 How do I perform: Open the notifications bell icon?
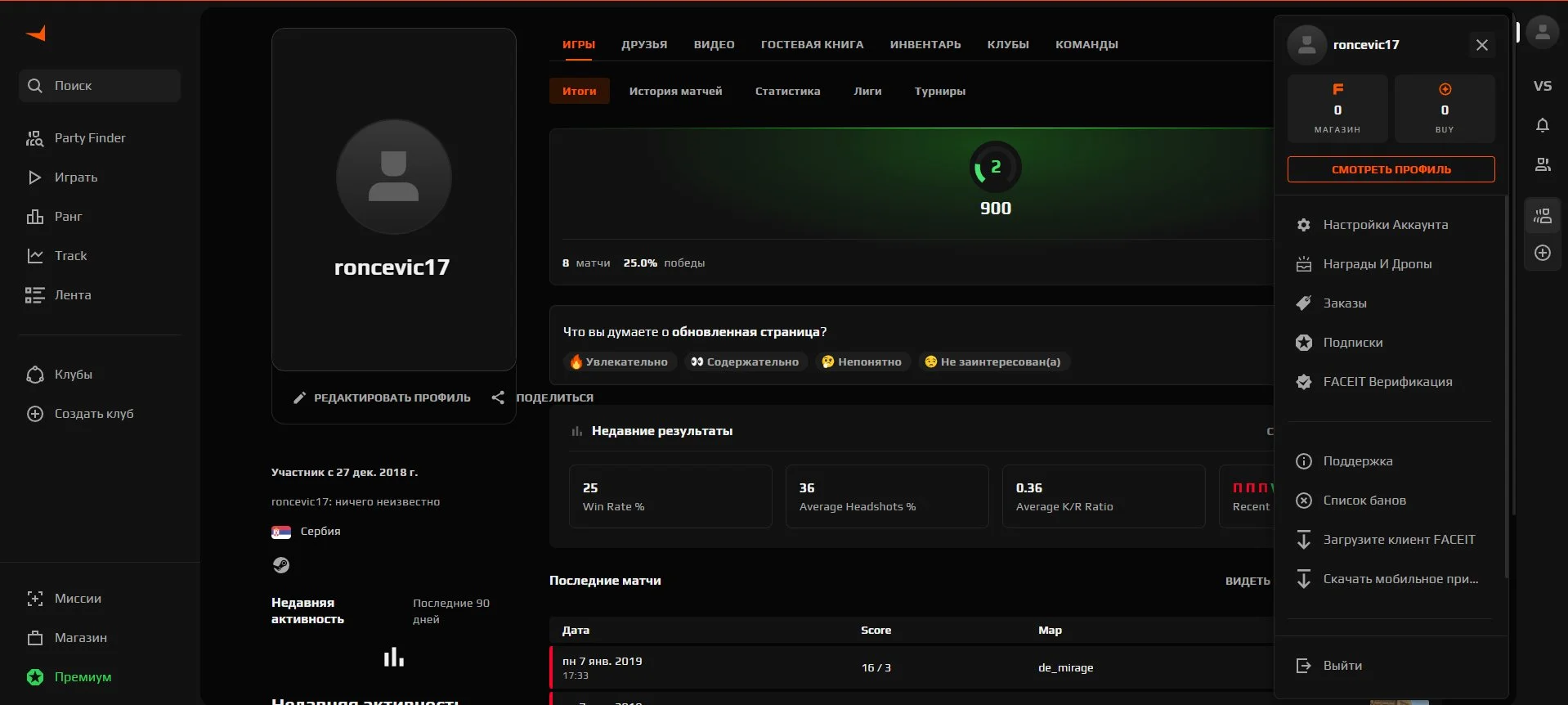point(1542,125)
